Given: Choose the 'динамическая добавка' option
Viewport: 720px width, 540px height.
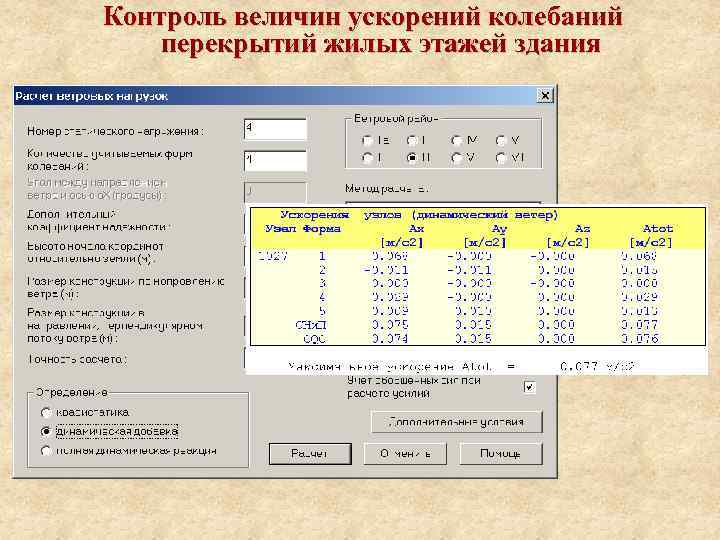Looking at the screenshot, I should [x=46, y=432].
